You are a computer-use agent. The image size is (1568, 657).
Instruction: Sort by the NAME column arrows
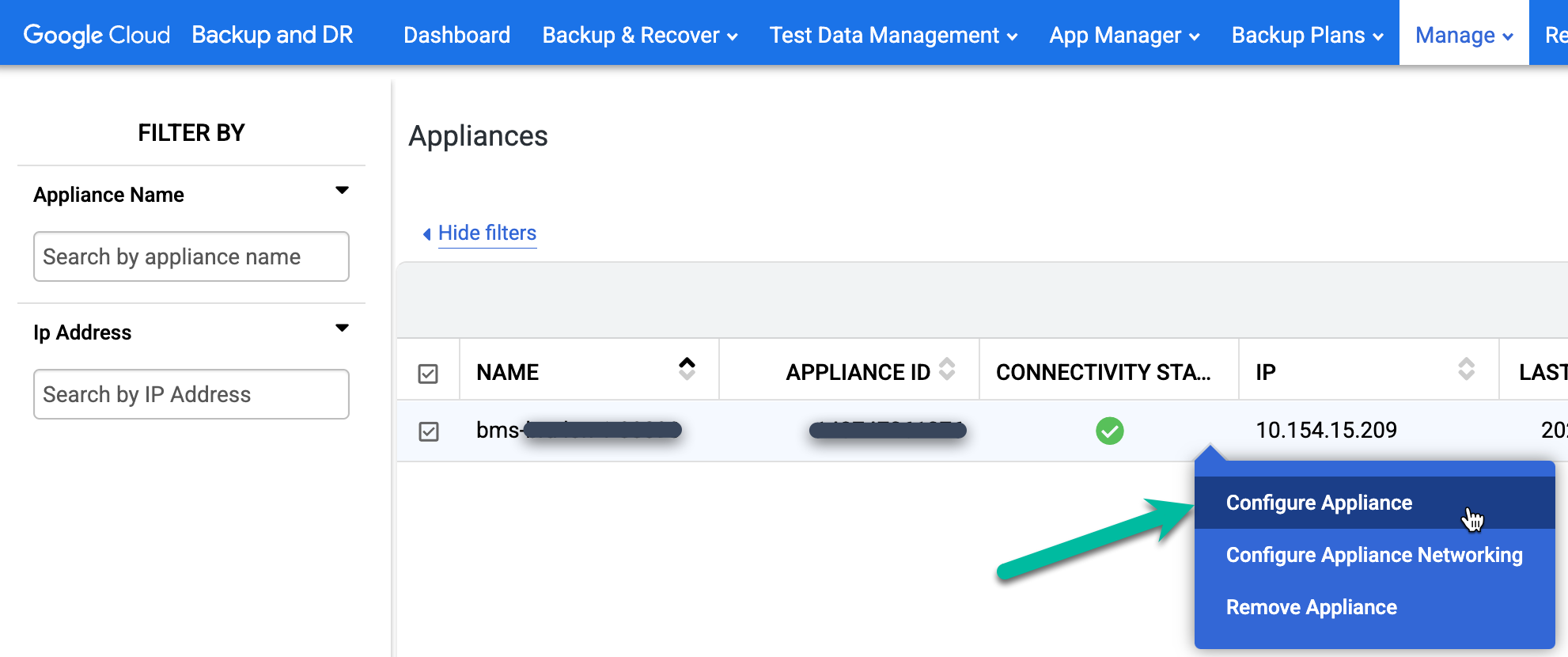tap(687, 369)
